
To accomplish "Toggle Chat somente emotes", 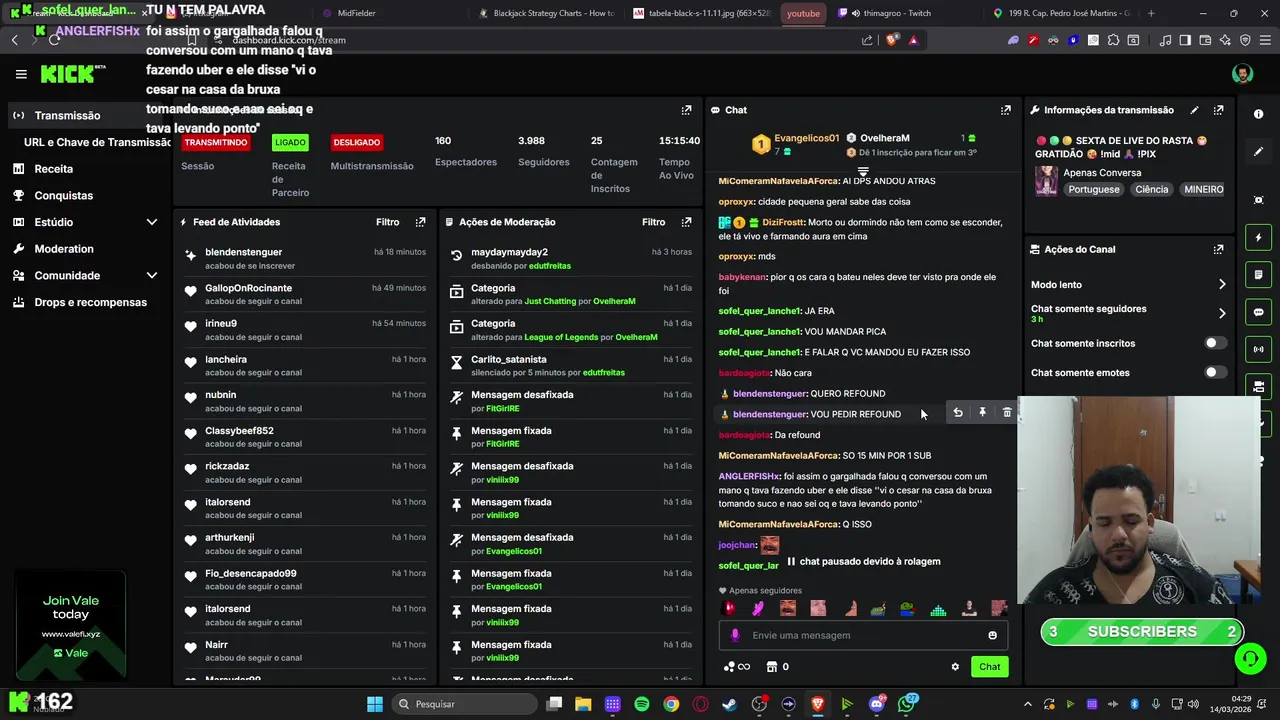I will tap(1215, 372).
